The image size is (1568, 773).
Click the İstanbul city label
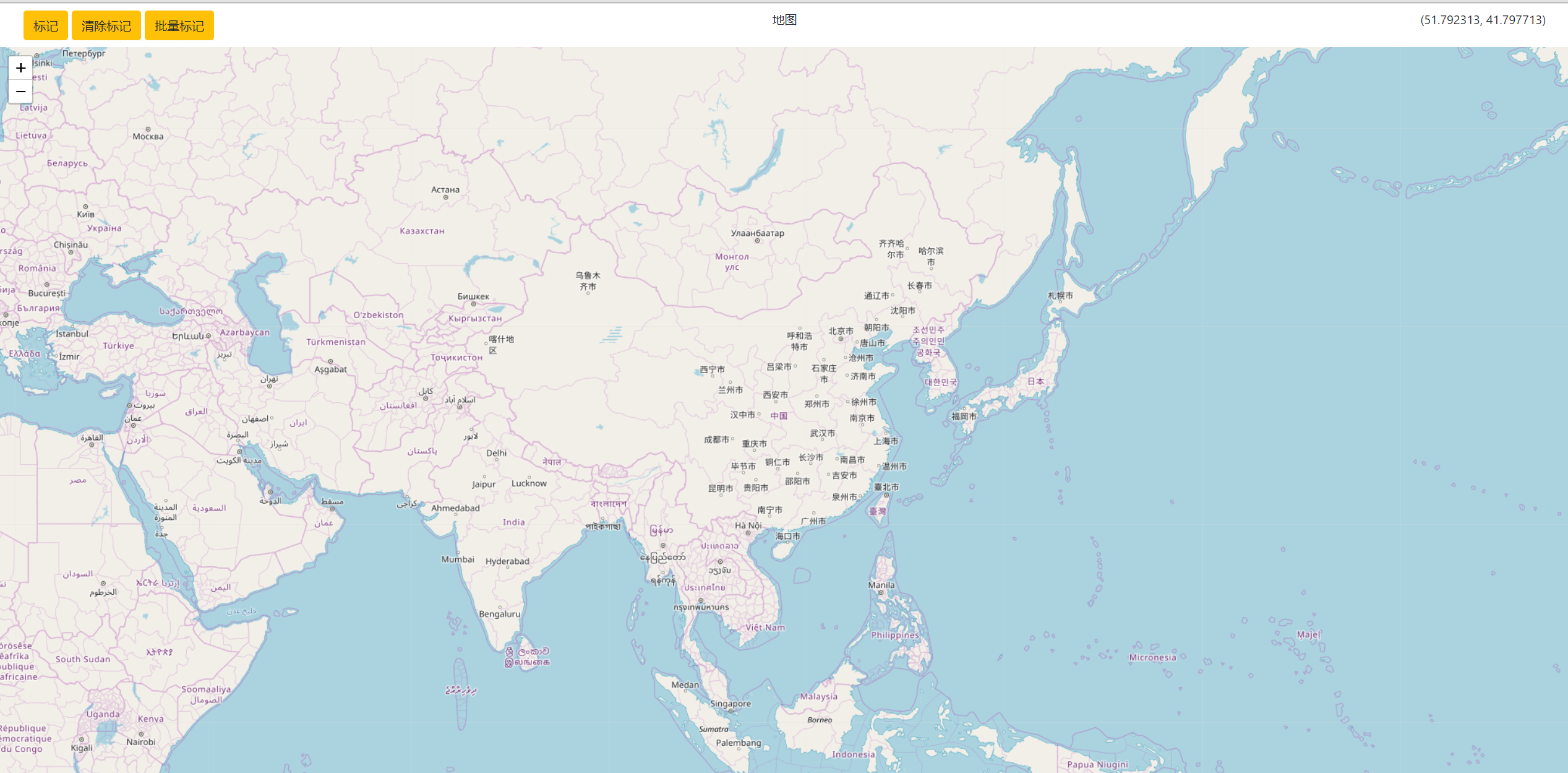pyautogui.click(x=72, y=334)
